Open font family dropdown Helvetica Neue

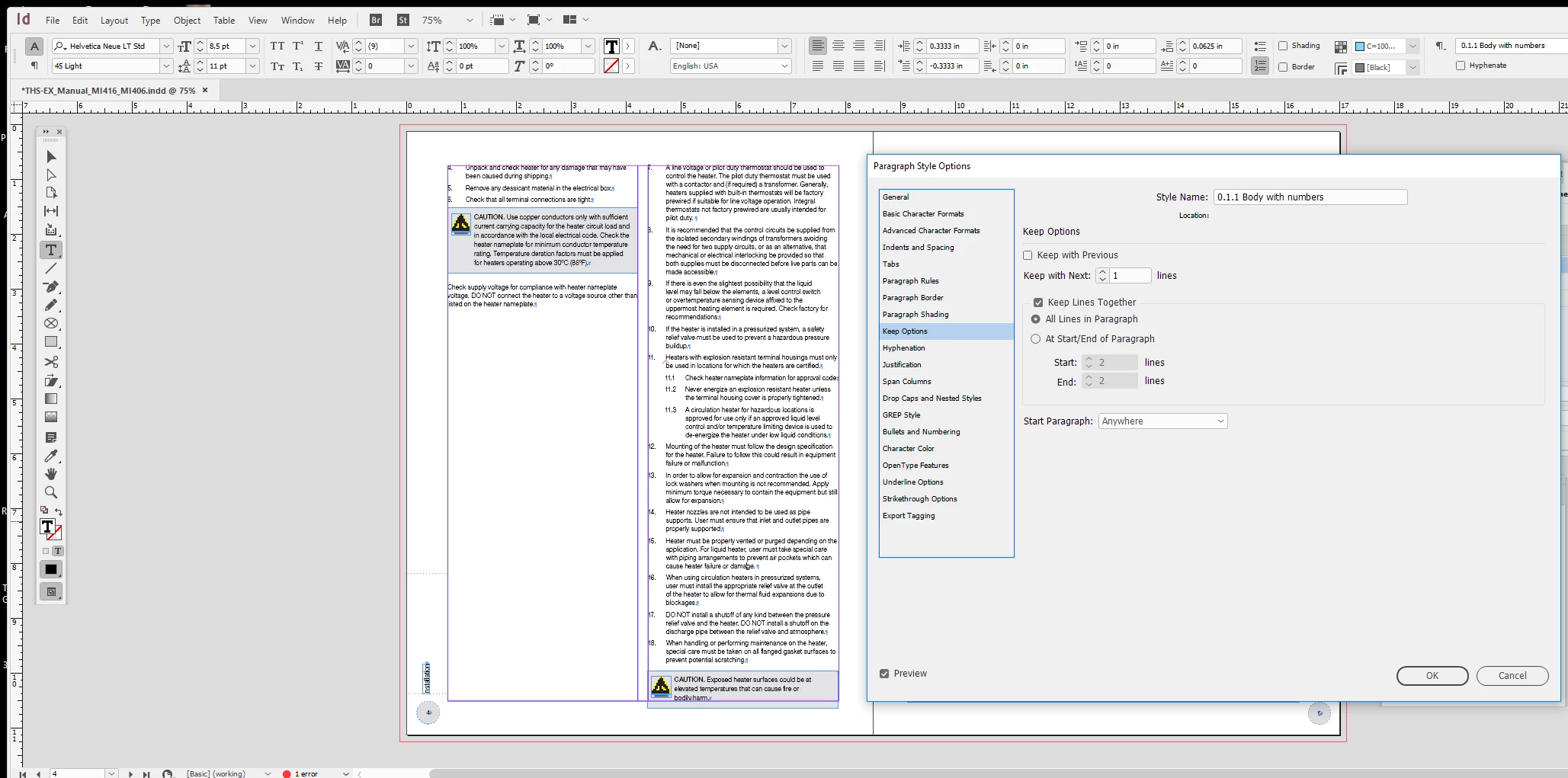[x=166, y=46]
